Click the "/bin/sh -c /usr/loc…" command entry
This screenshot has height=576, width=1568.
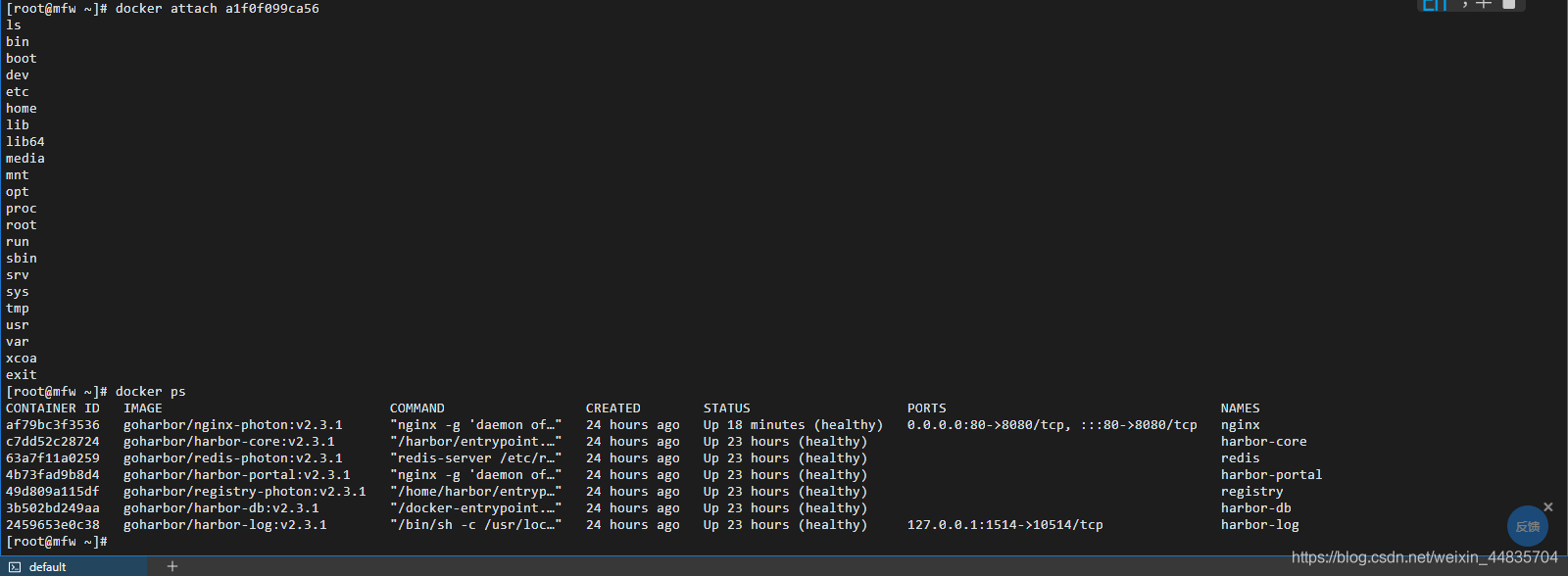[476, 525]
